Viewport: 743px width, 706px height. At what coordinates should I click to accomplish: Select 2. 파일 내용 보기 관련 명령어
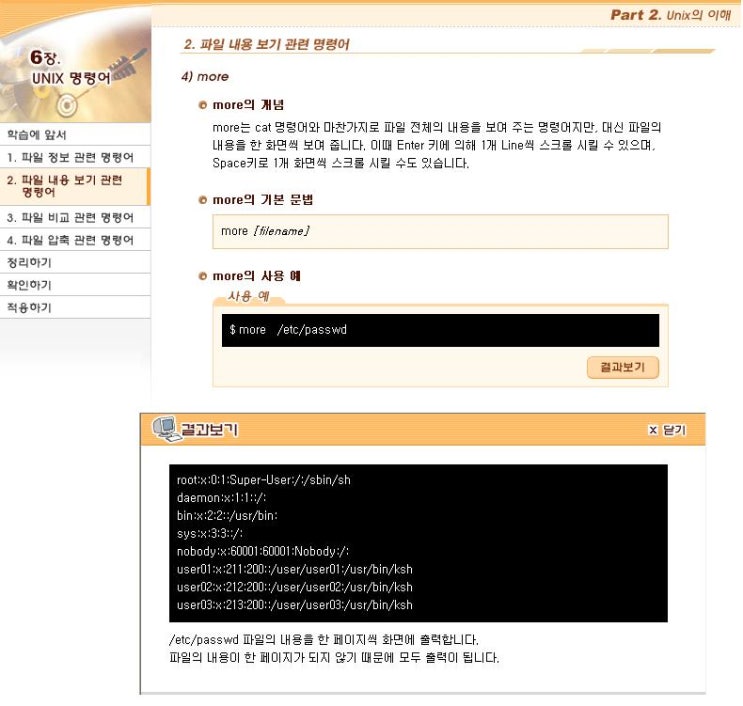click(75, 186)
